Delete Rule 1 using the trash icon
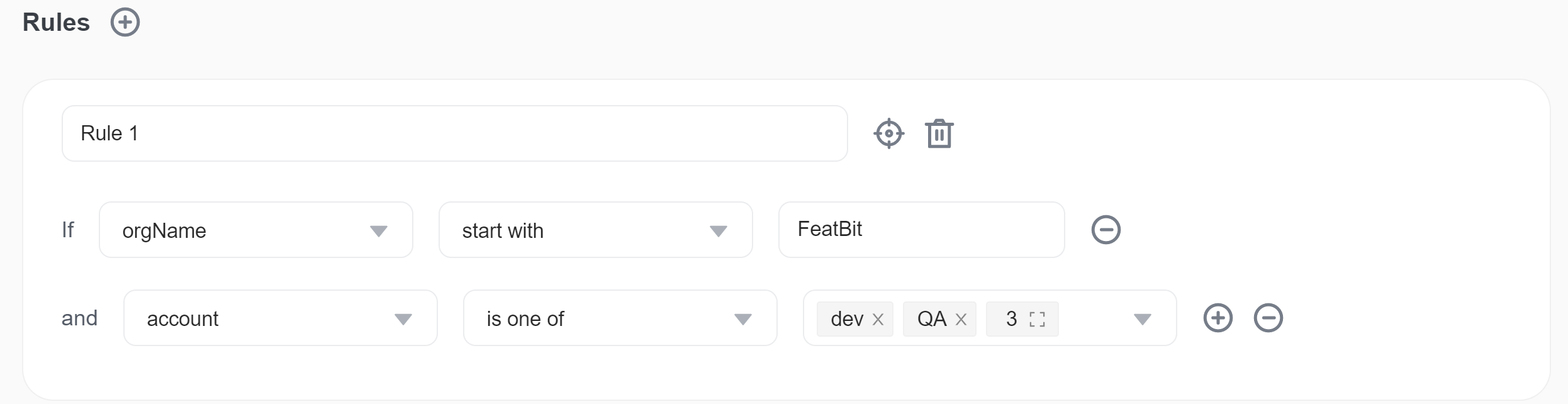Screen dimensions: 1568x404 click(939, 133)
